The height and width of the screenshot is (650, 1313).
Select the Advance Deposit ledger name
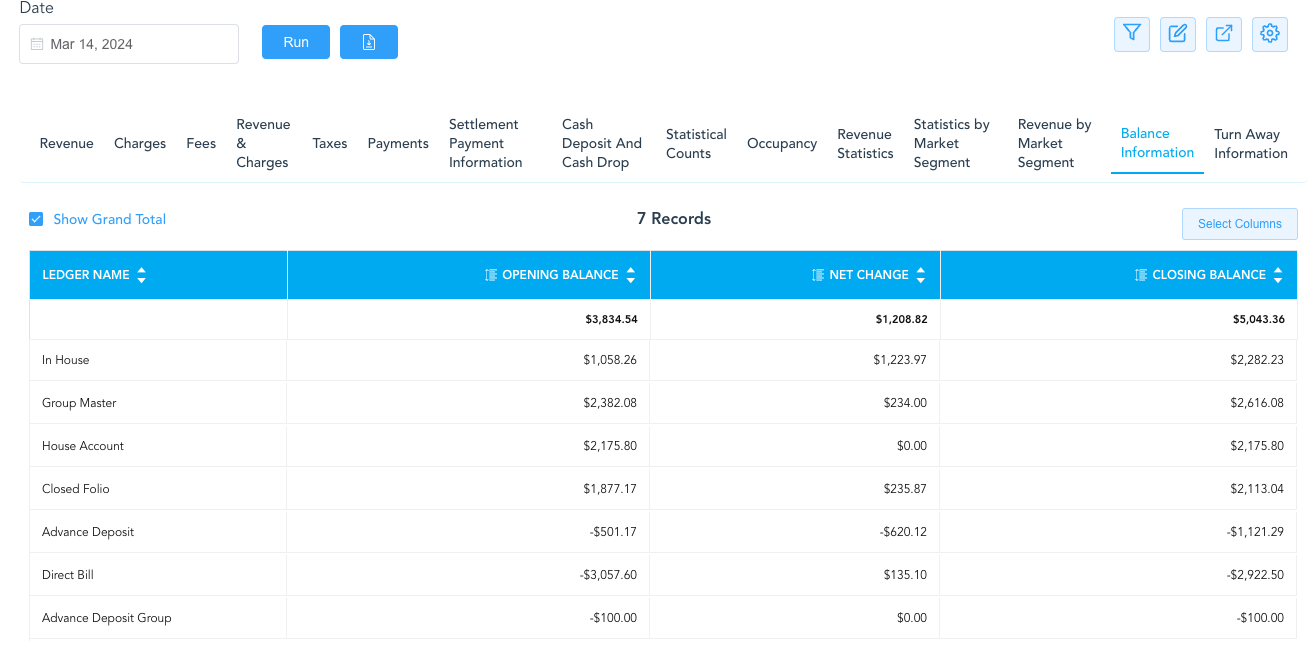point(88,532)
